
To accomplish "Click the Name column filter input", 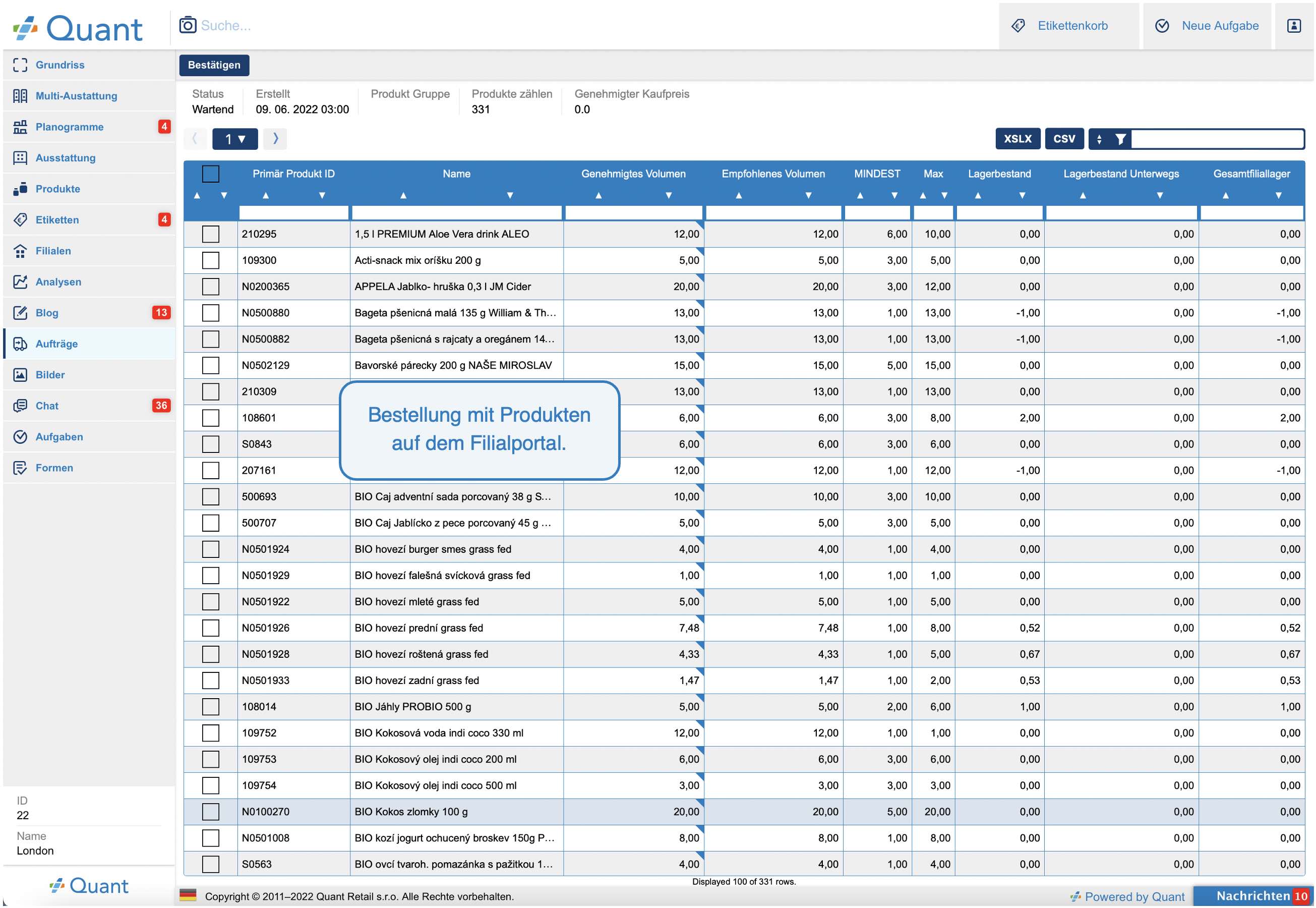I will coord(457,213).
